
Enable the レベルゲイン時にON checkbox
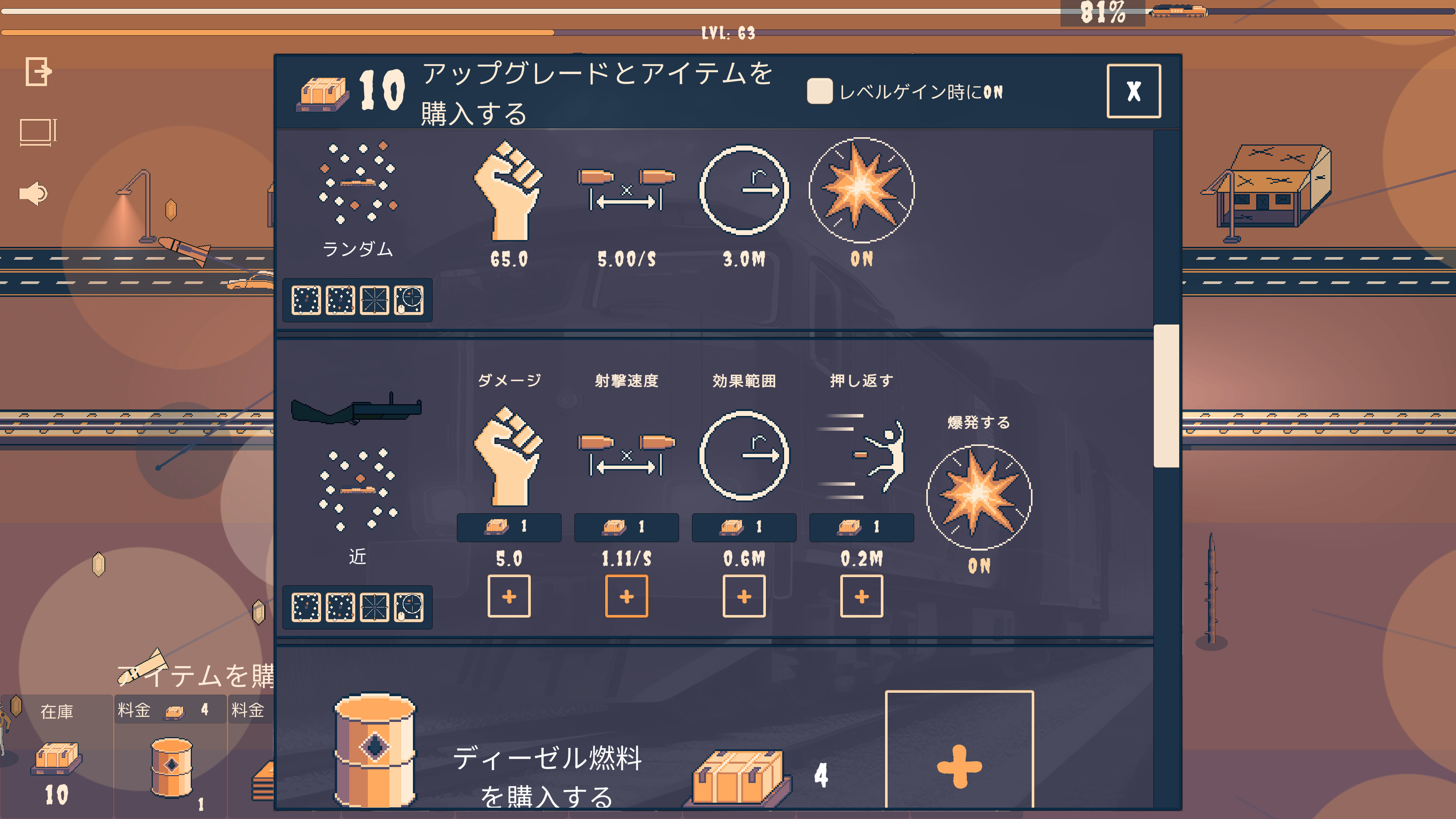pyautogui.click(x=819, y=91)
